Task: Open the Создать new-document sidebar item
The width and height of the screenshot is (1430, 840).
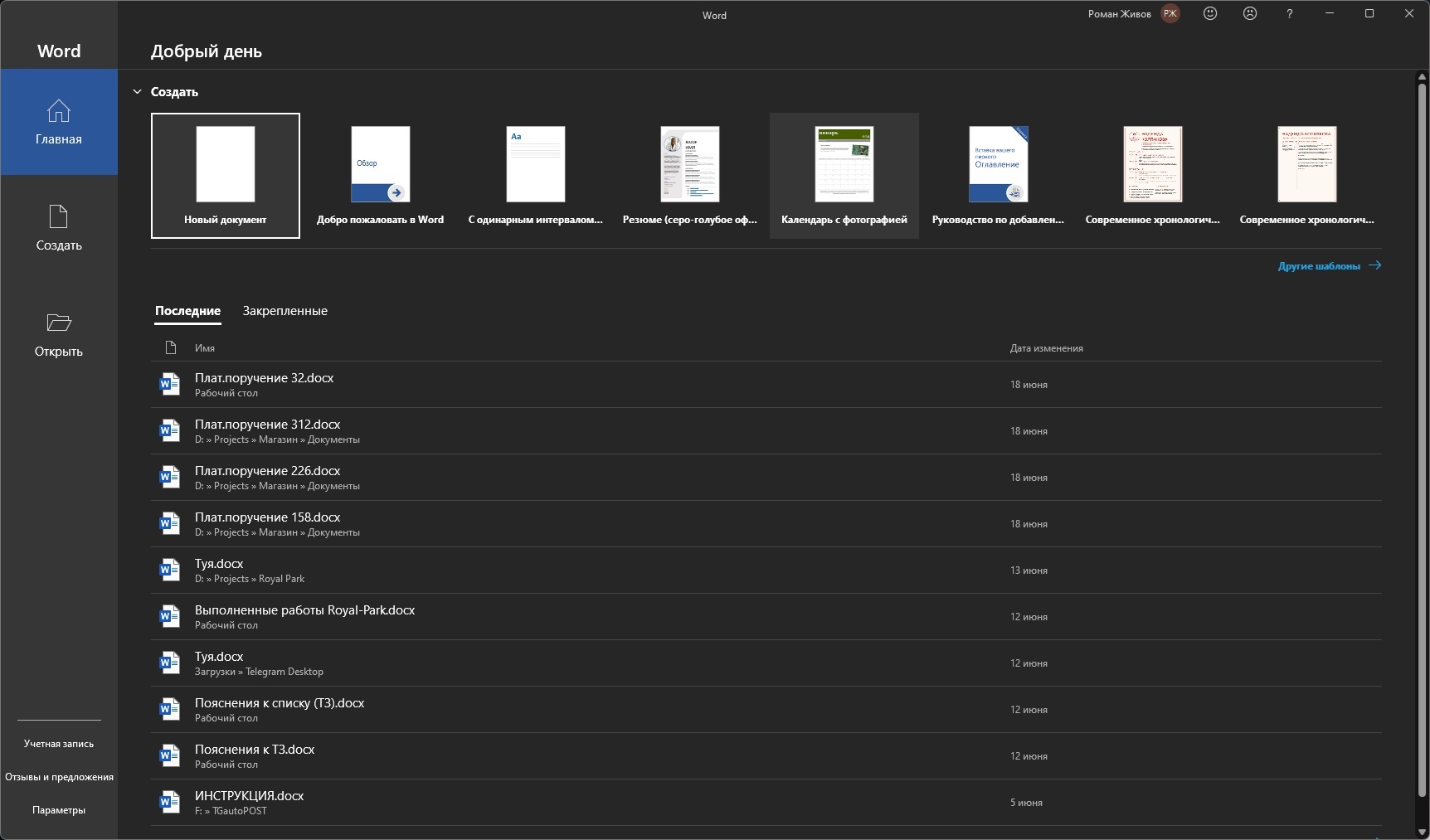Action: pyautogui.click(x=59, y=228)
